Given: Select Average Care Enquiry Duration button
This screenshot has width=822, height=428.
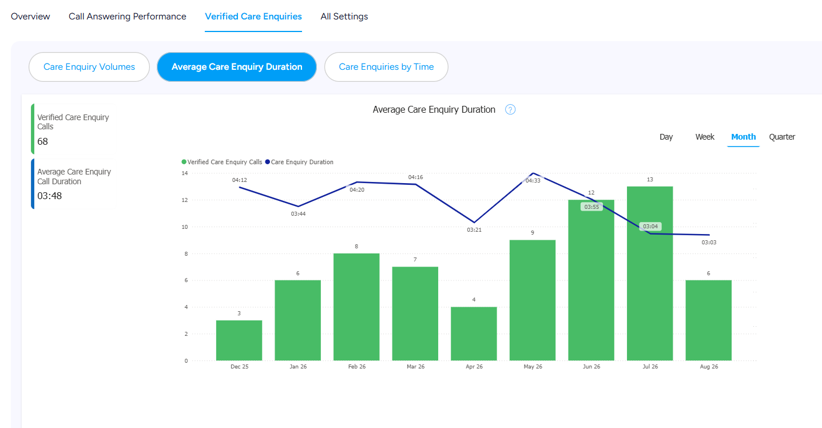Looking at the screenshot, I should [236, 67].
